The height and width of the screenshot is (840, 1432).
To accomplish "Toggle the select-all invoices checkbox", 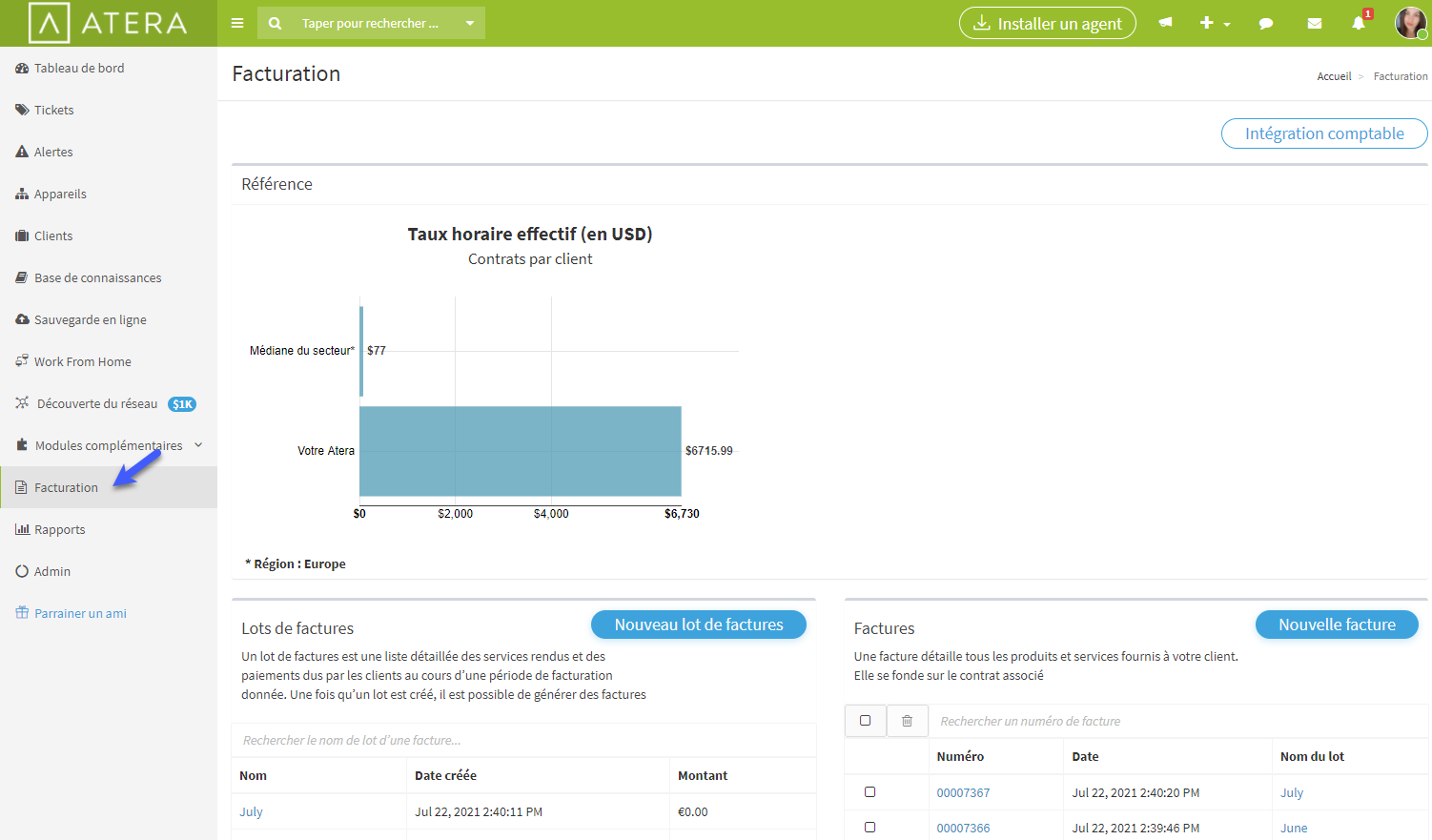I will pos(866,721).
